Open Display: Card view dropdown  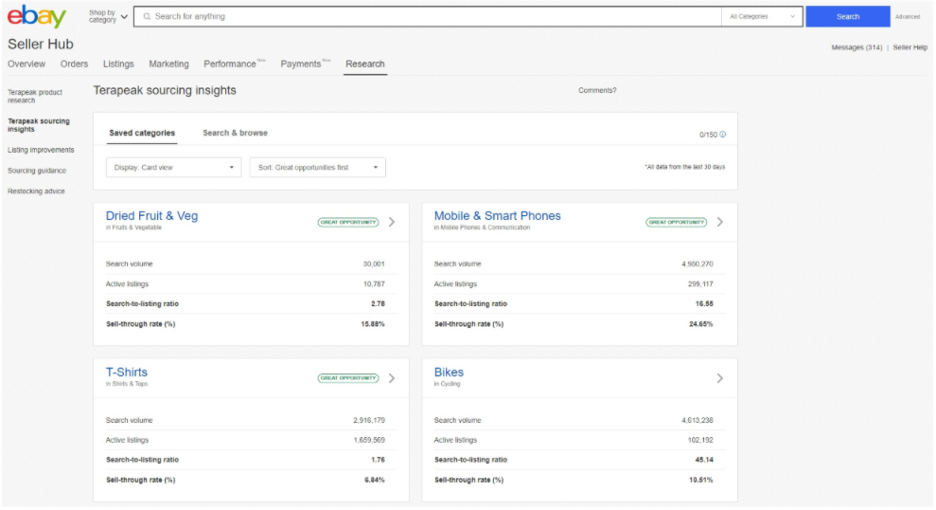point(174,167)
